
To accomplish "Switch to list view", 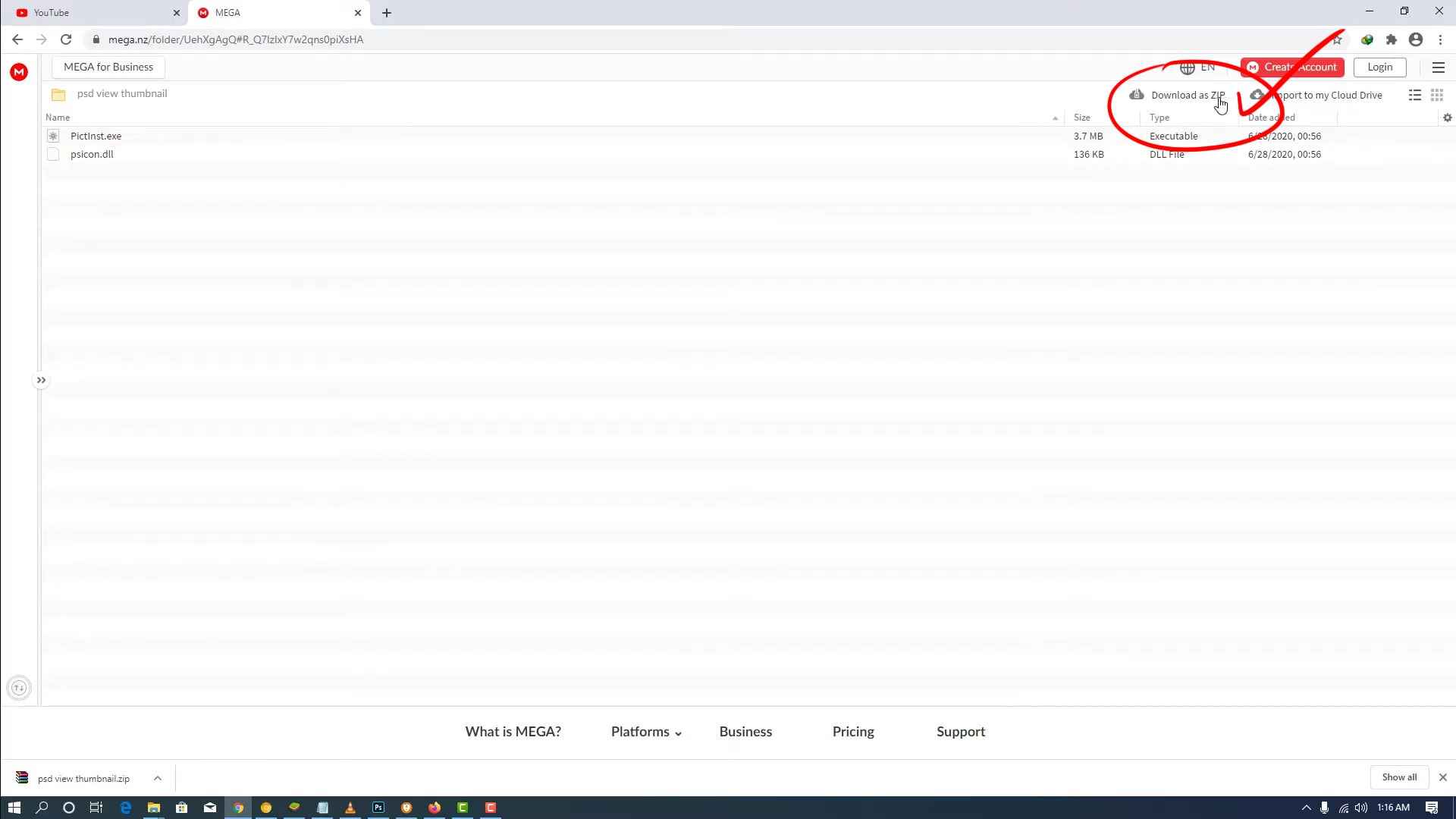I will tap(1415, 95).
